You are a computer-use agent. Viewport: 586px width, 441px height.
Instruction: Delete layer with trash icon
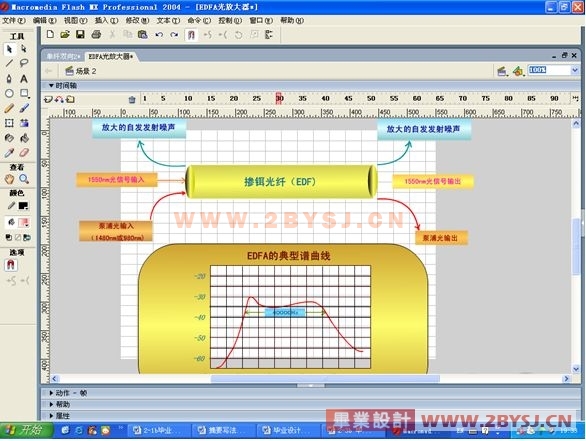pos(132,99)
